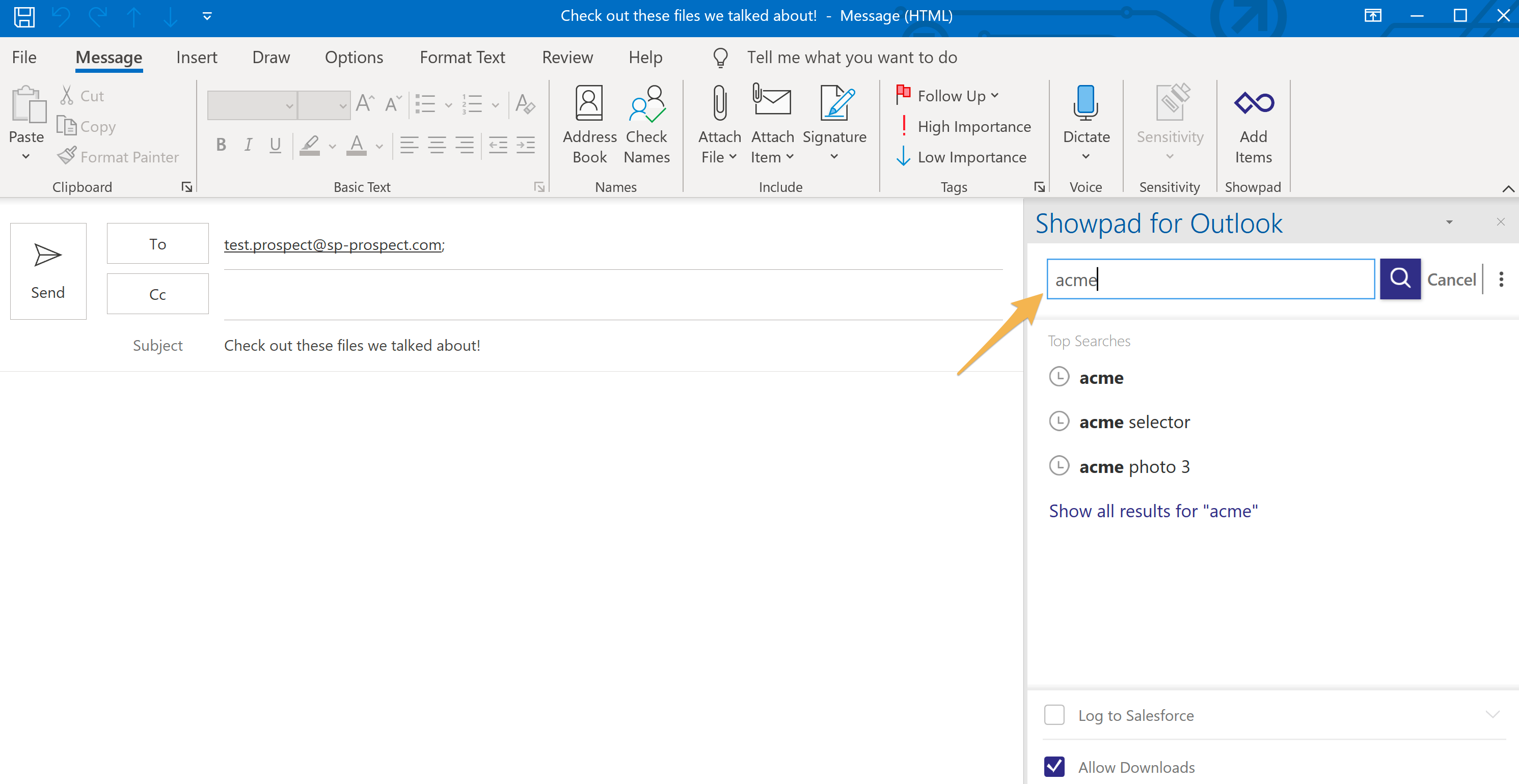This screenshot has height=784, width=1519.
Task: Apply numbered list formatting
Action: click(472, 104)
